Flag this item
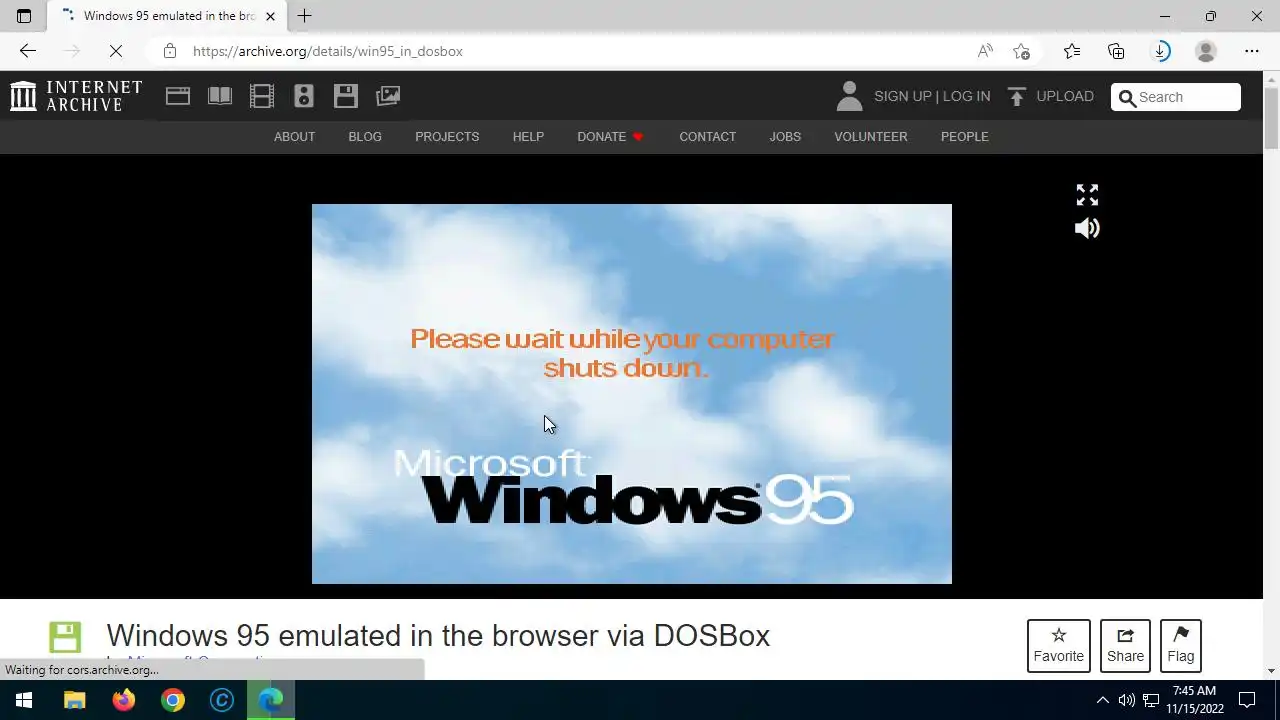Viewport: 1280px width, 720px height. [1180, 646]
